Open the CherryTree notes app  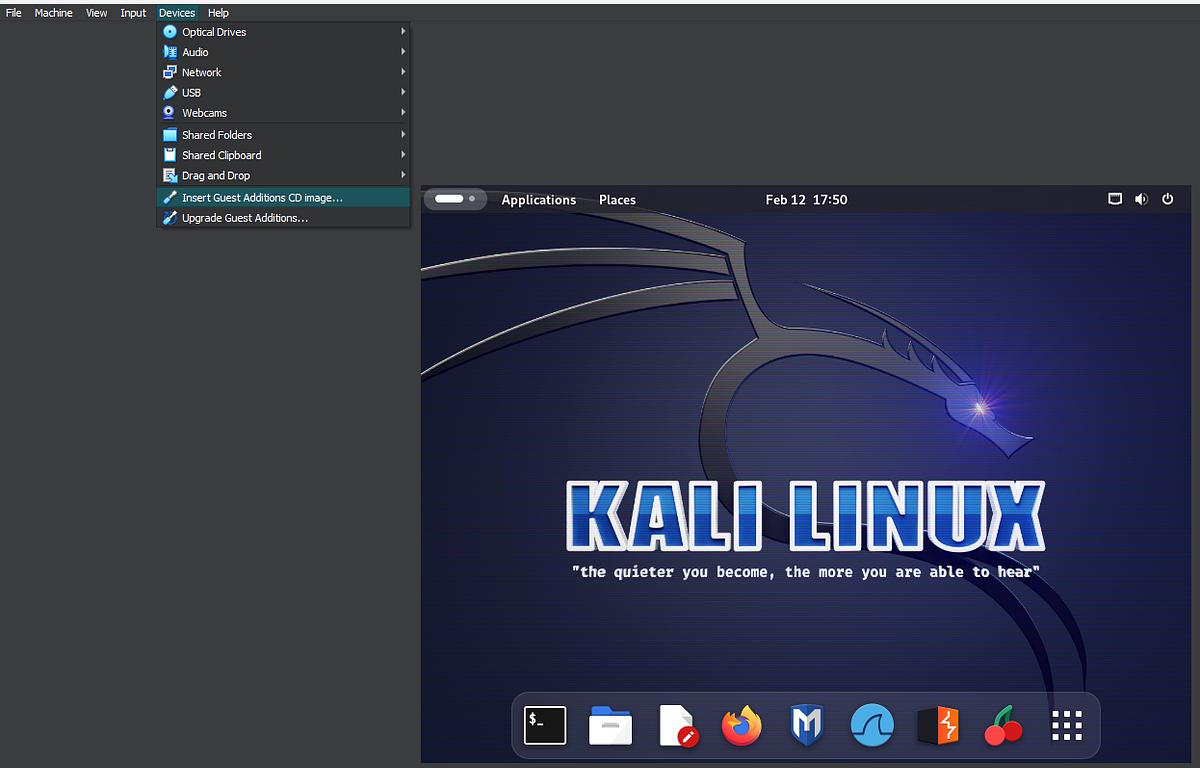pyautogui.click(x=1003, y=726)
